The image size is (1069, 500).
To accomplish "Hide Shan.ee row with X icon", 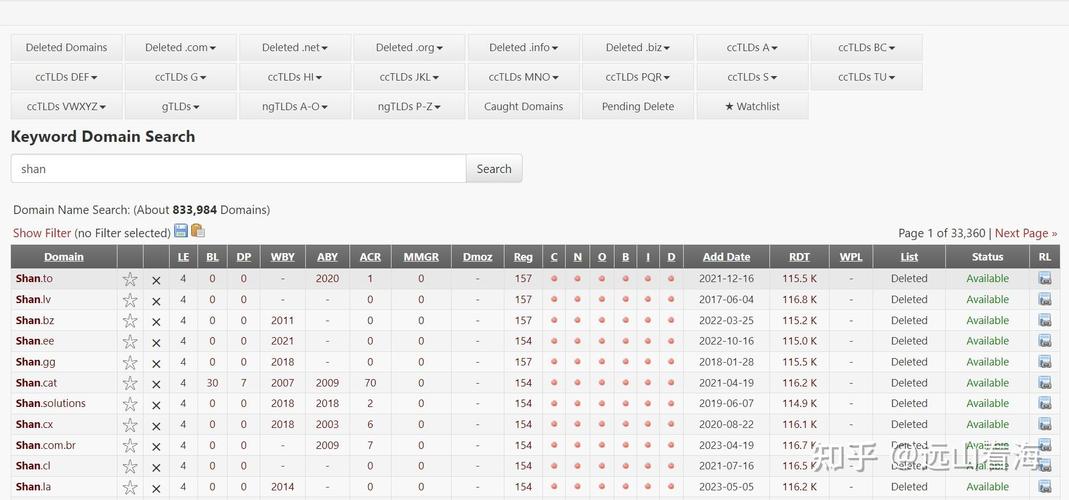I will [156, 342].
